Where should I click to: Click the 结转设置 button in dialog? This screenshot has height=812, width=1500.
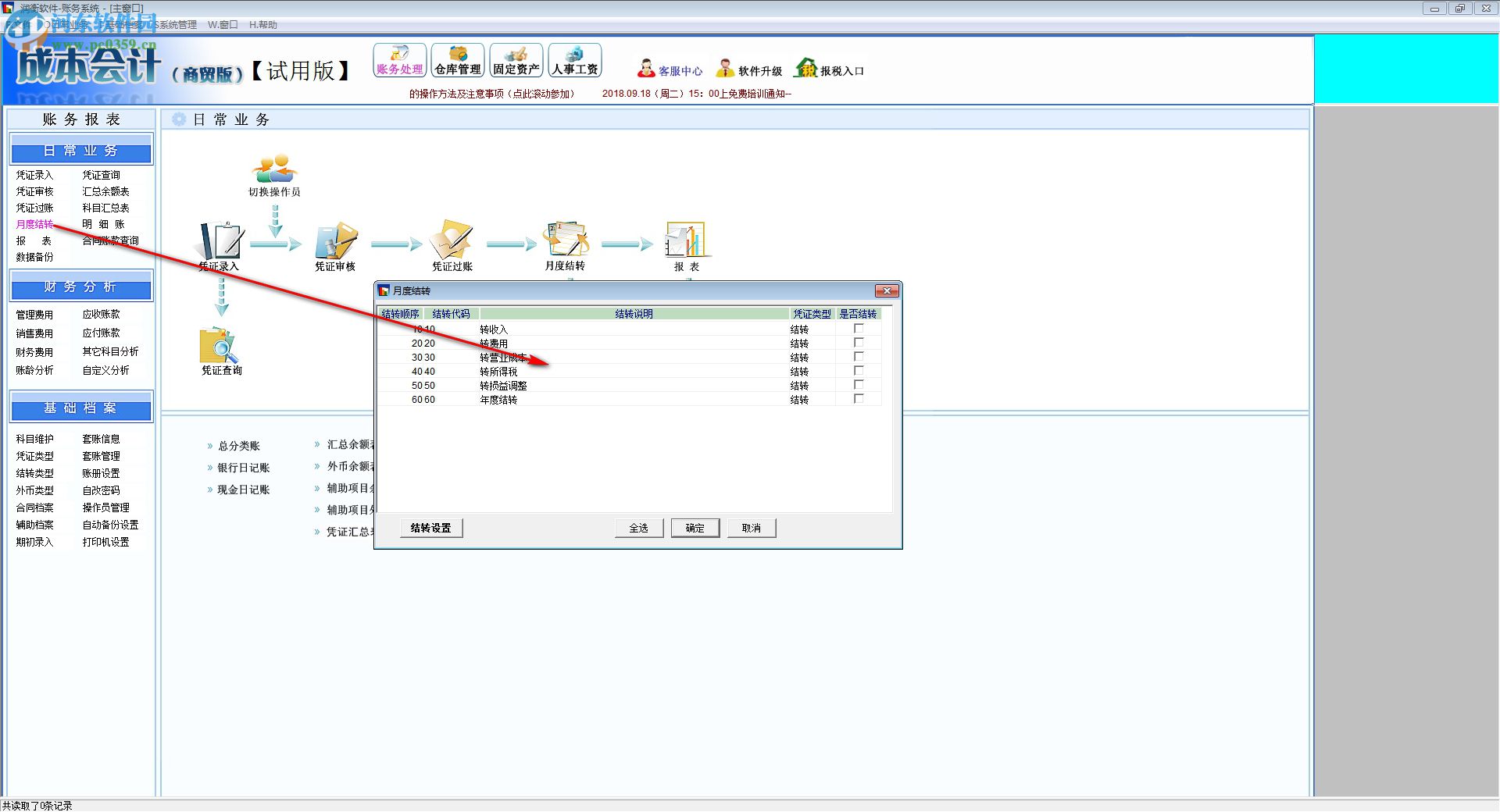click(x=431, y=528)
